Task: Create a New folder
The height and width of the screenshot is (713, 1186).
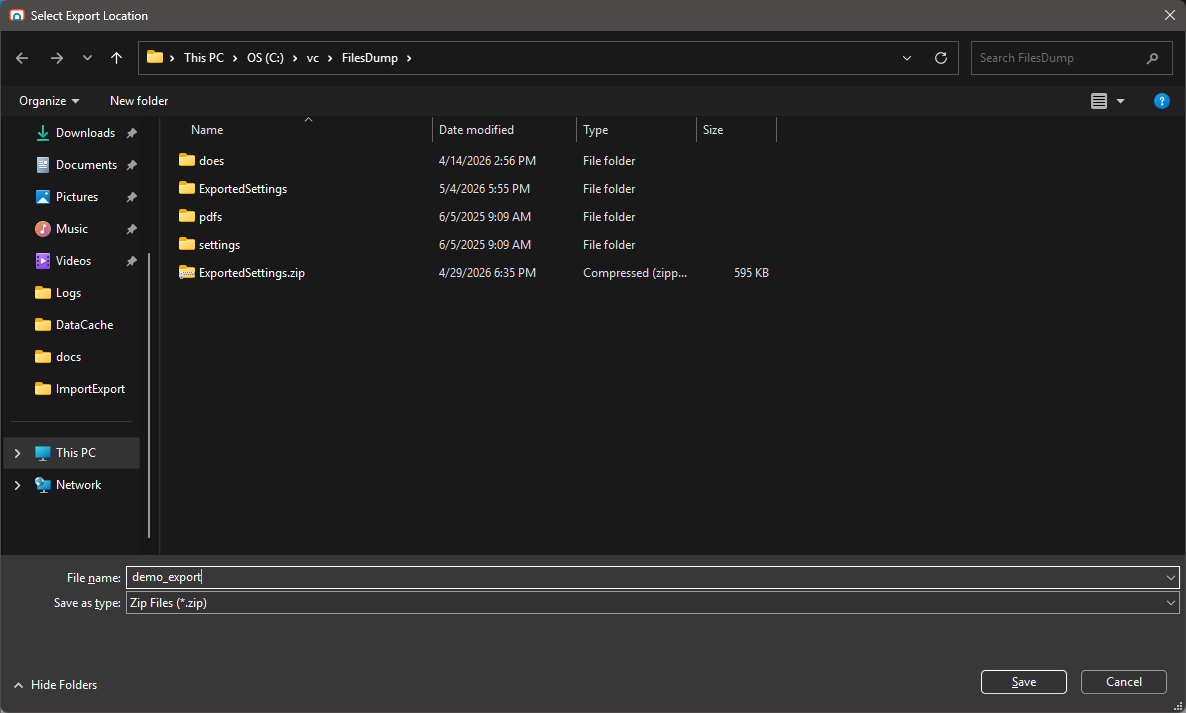Action: 139,101
